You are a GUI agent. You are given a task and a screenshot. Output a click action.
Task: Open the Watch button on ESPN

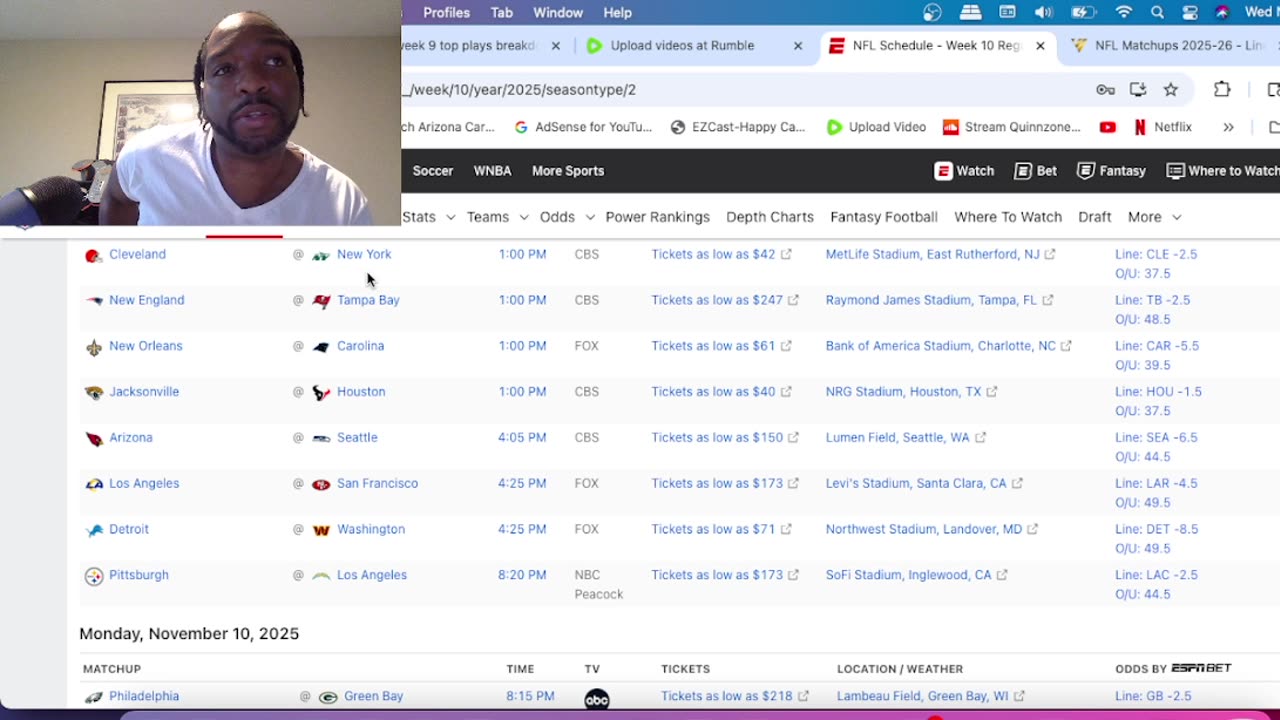pyautogui.click(x=964, y=171)
